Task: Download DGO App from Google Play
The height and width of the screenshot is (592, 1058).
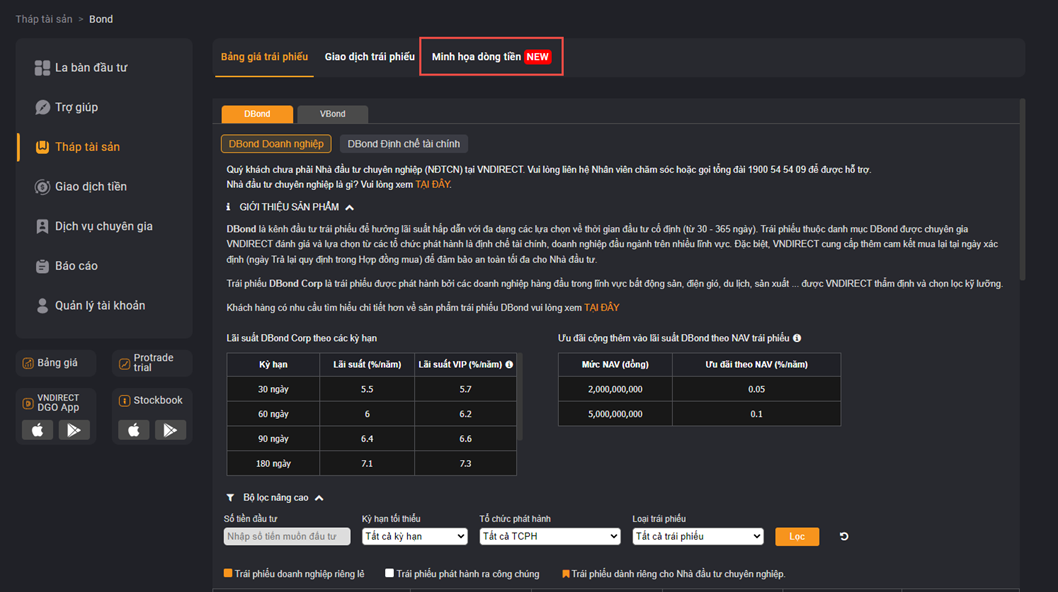Action: click(74, 430)
